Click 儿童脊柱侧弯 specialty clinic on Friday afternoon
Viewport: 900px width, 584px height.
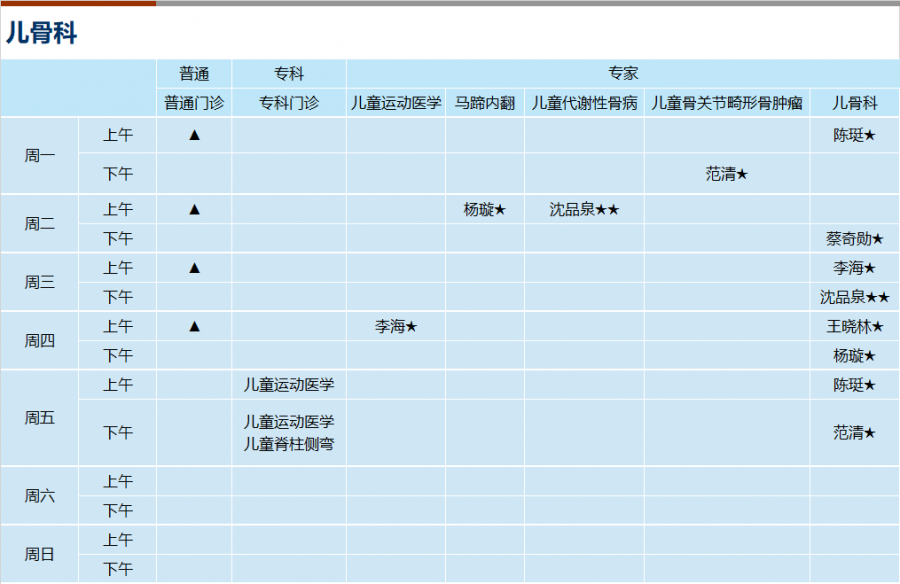289,444
